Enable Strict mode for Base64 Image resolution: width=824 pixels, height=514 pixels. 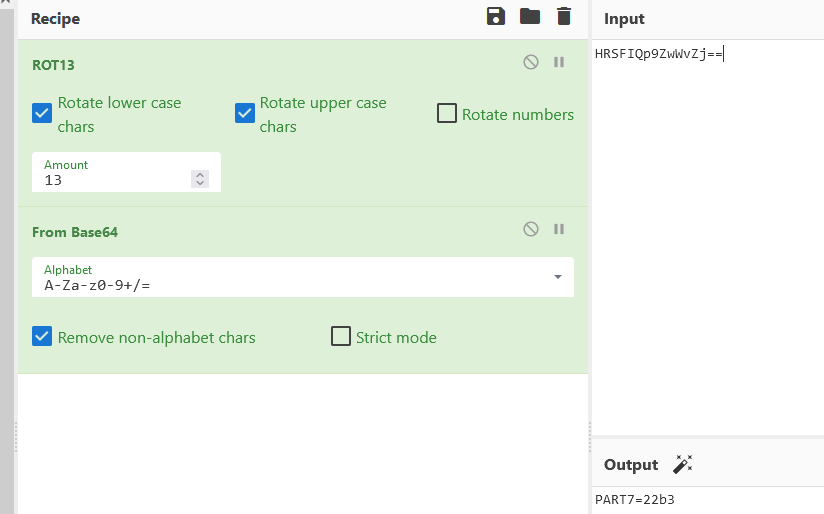[341, 336]
